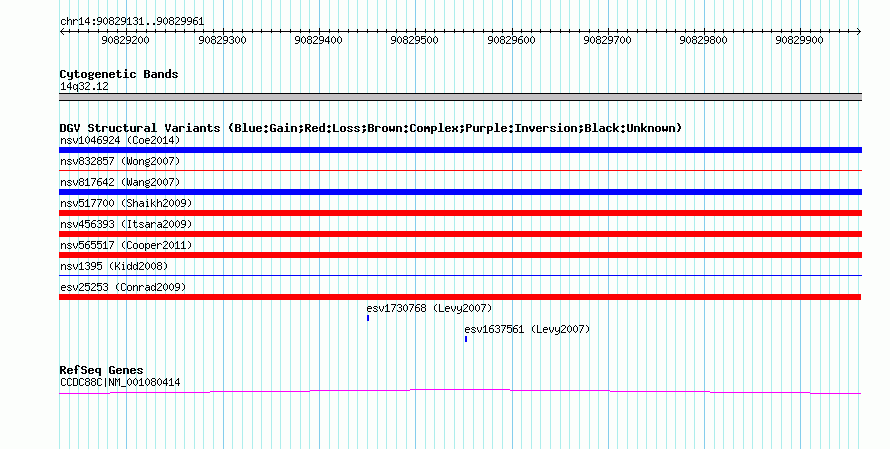Open variant esv1637561 (Levy2007) label
This screenshot has width=890, height=449.
(527, 329)
